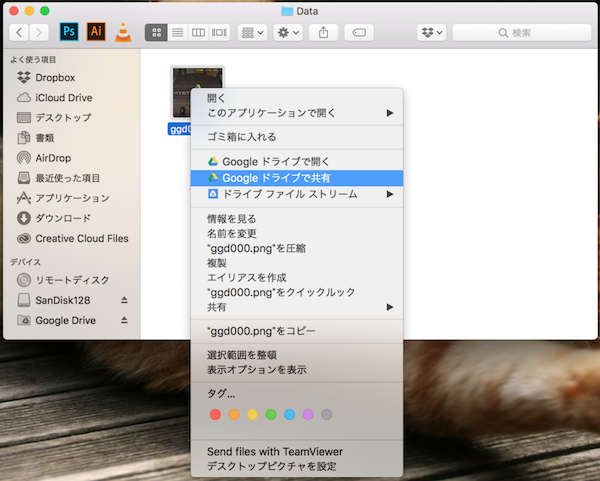Screen dimensions: 600x481
Task: Select リモートディスク in the sidebar
Action: coord(63,280)
